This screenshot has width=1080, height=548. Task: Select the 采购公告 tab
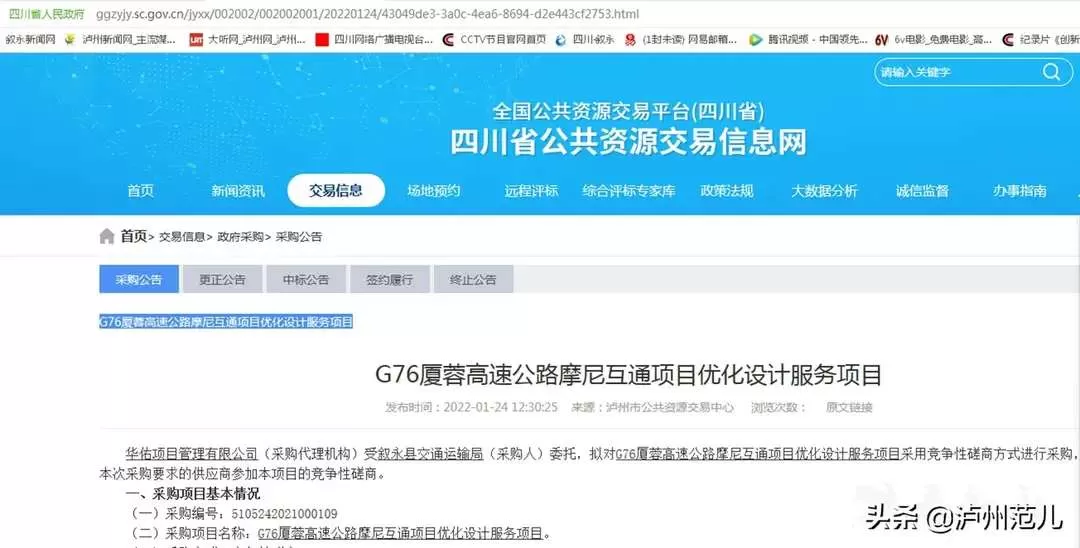(139, 280)
